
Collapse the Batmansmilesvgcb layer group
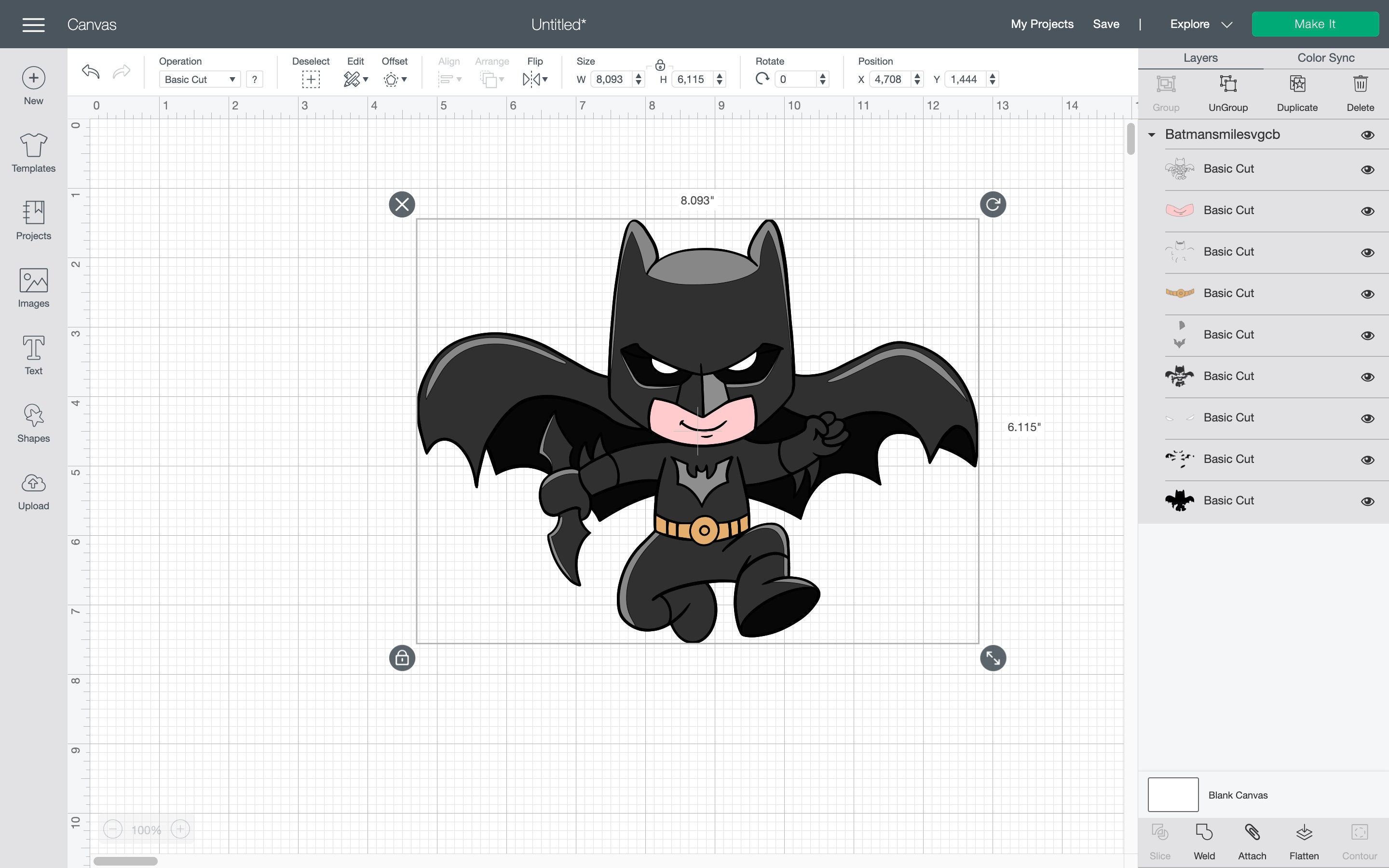click(1151, 135)
